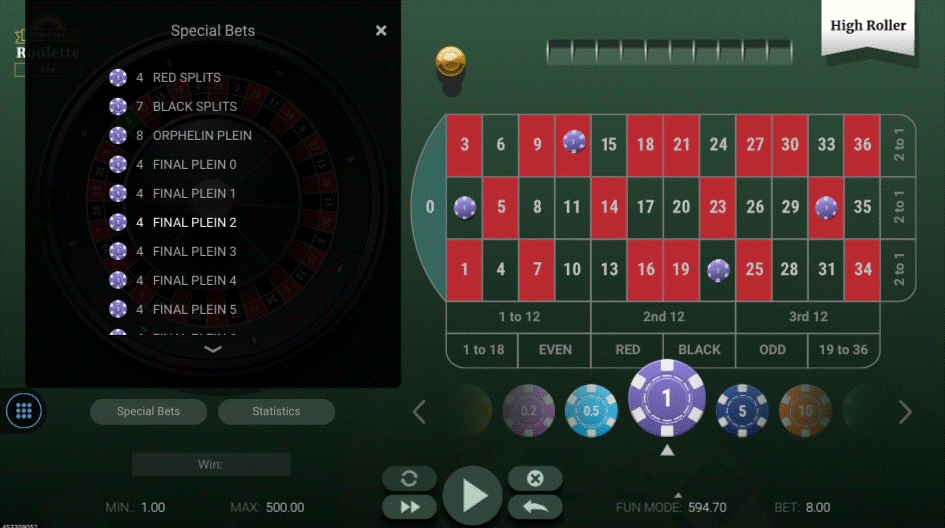Expand more special bets with down chevron
This screenshot has width=945, height=528.
(x=213, y=349)
